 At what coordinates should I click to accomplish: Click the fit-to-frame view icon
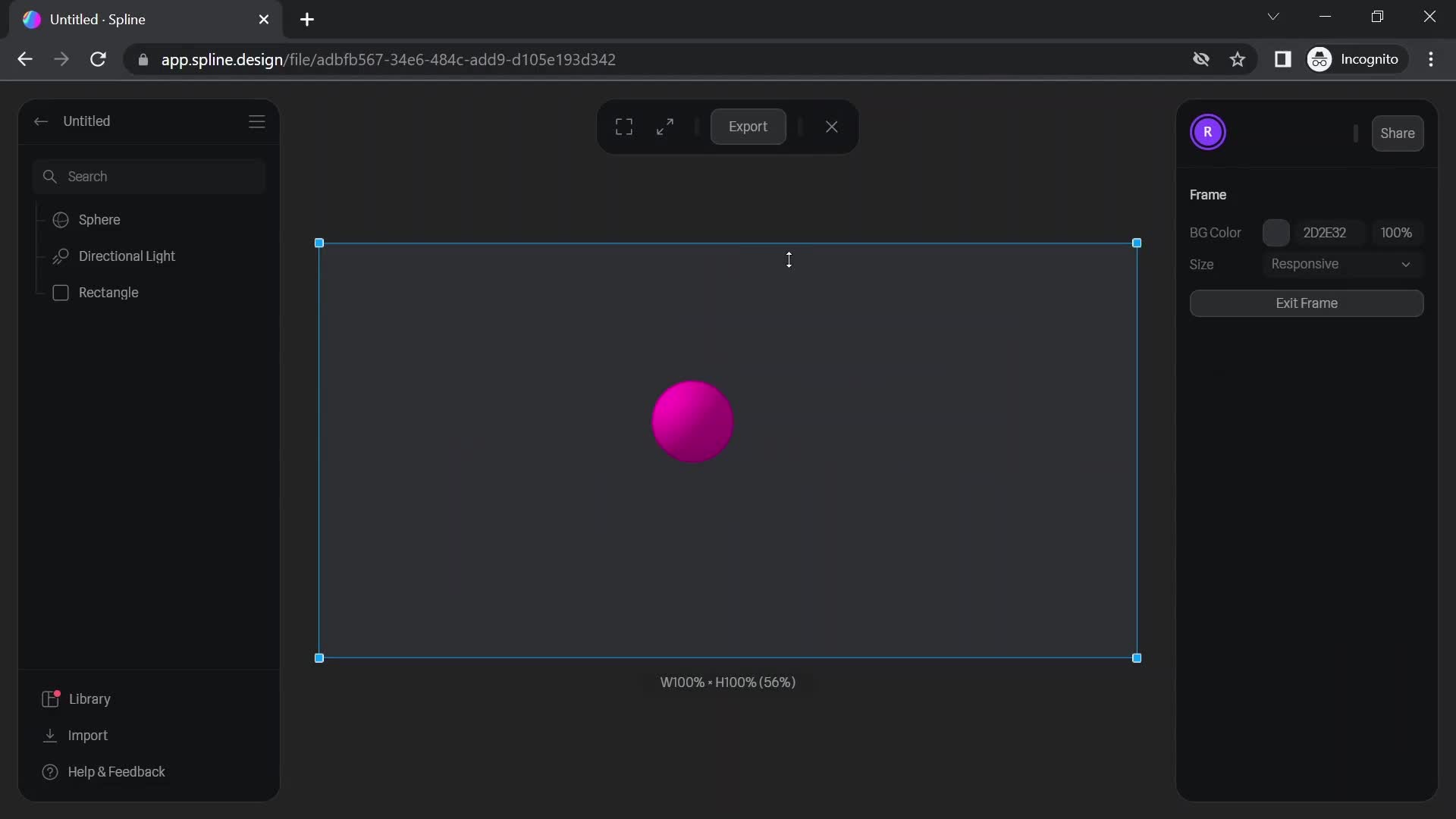coord(624,126)
